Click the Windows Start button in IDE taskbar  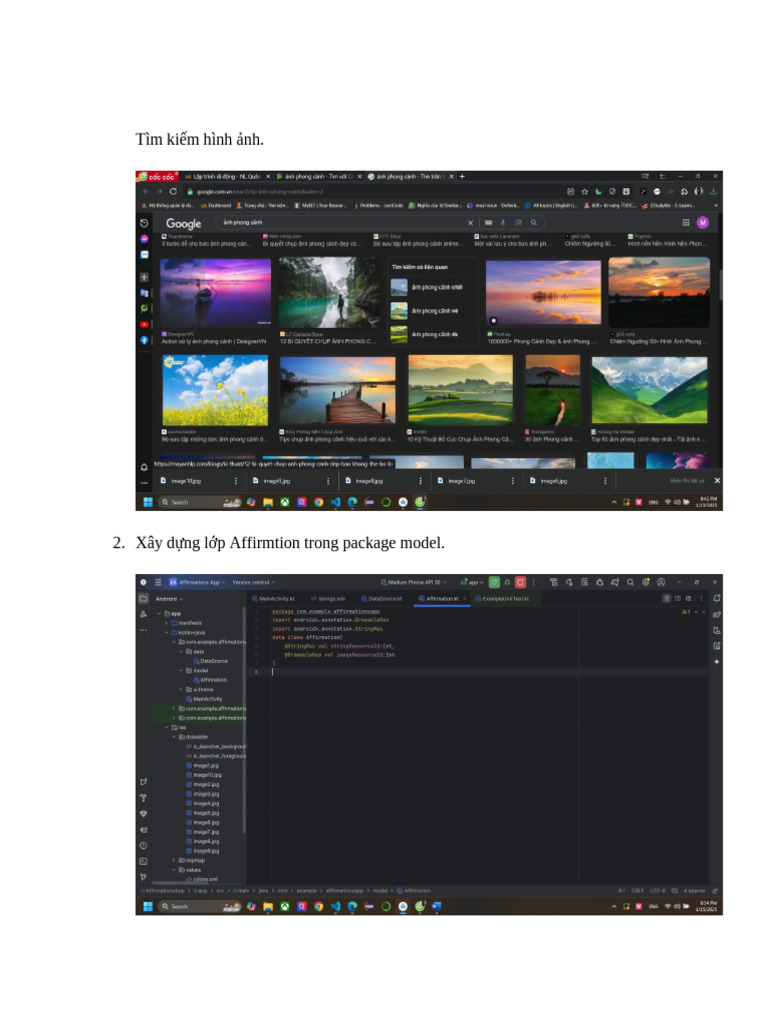click(x=148, y=906)
